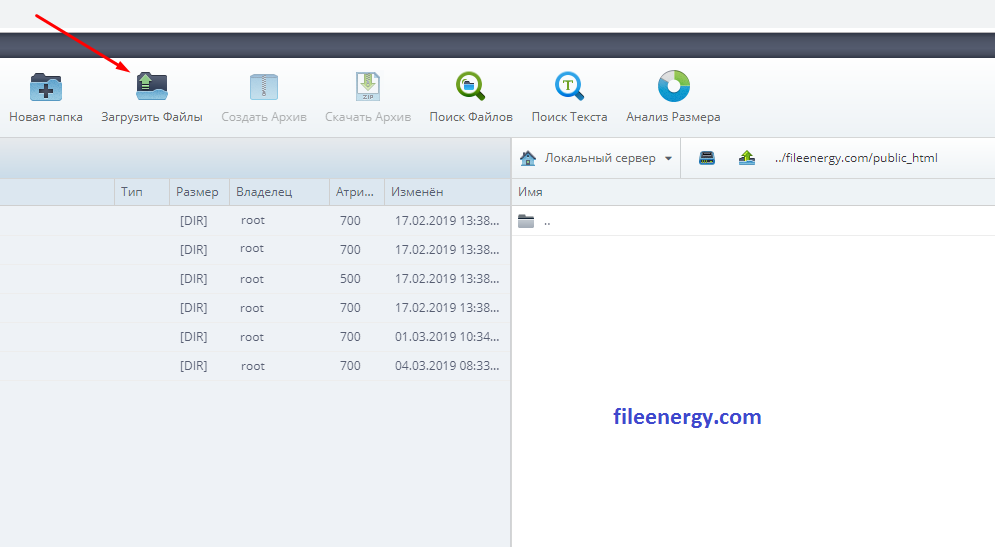Viewport: 995px width, 547px height.
Task: Click the Атри... column header
Action: point(357,192)
